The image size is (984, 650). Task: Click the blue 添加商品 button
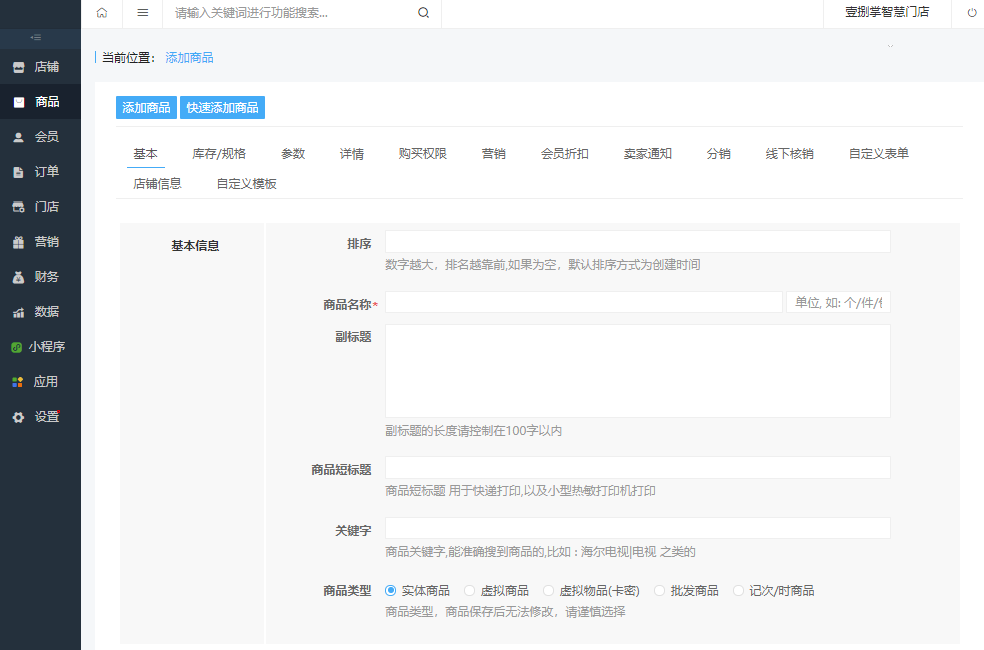[146, 107]
